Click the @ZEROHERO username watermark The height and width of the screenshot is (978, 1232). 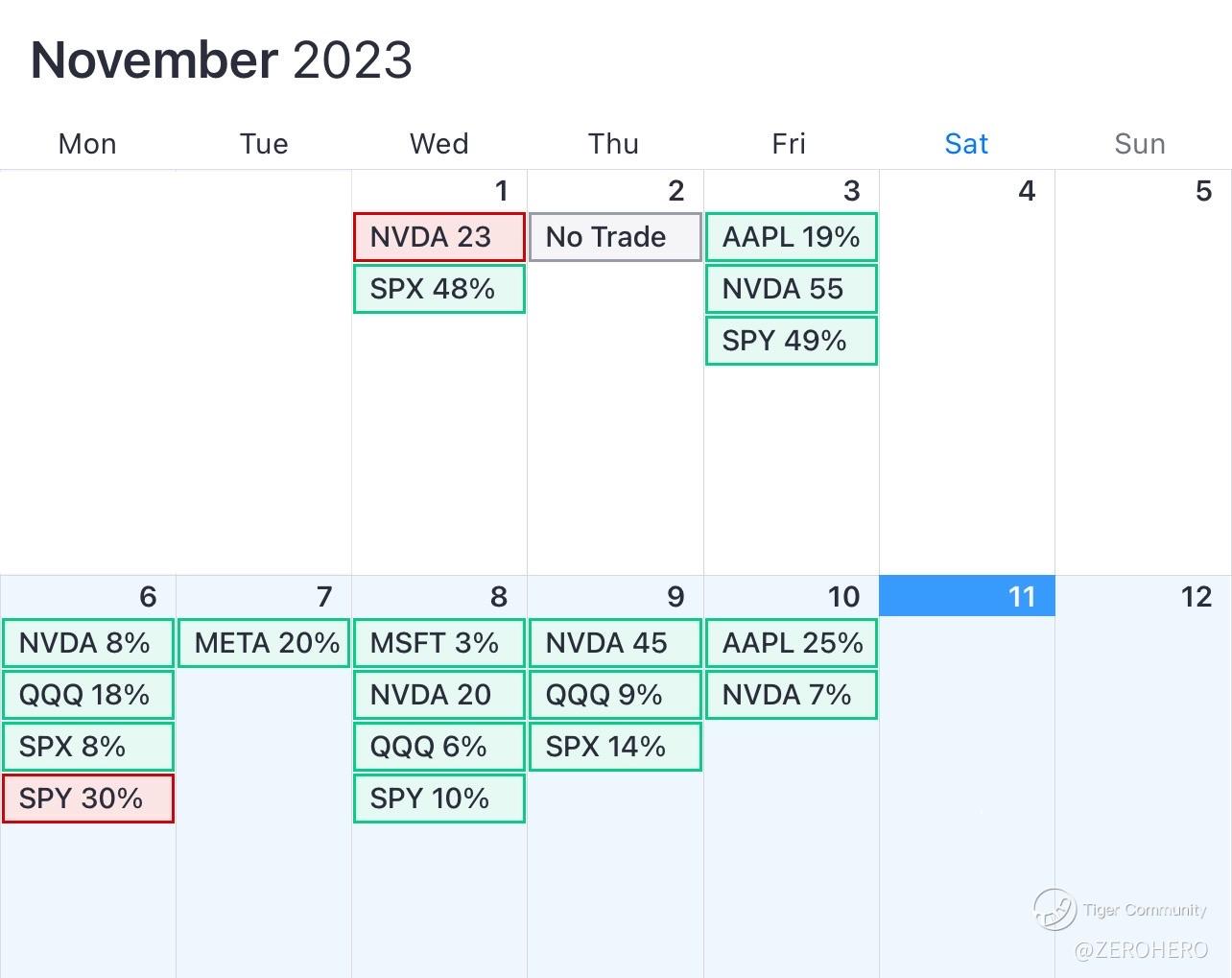(1141, 950)
